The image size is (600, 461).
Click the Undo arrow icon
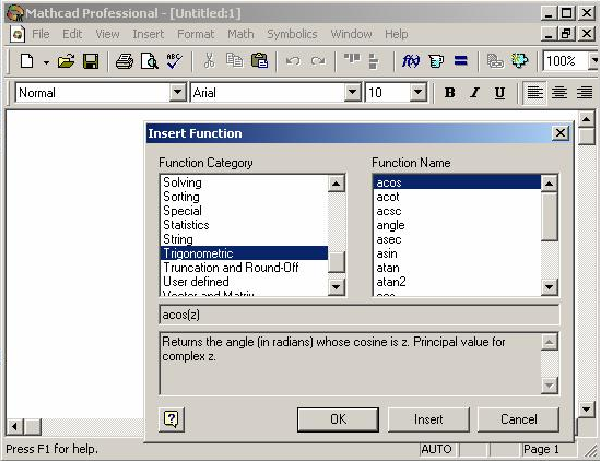[293, 61]
